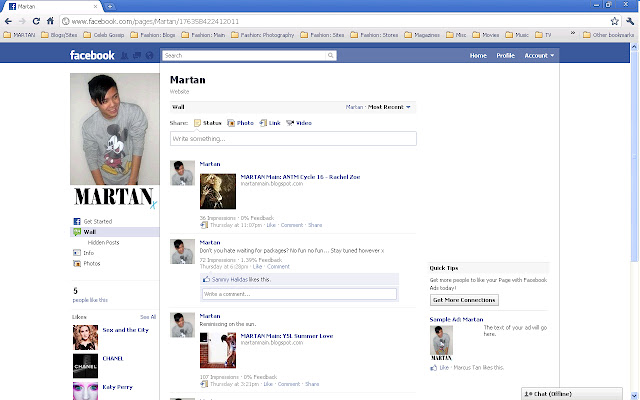Viewport: 640px width, 400px height.
Task: Open the browser home page icon
Action: (x=50, y=21)
